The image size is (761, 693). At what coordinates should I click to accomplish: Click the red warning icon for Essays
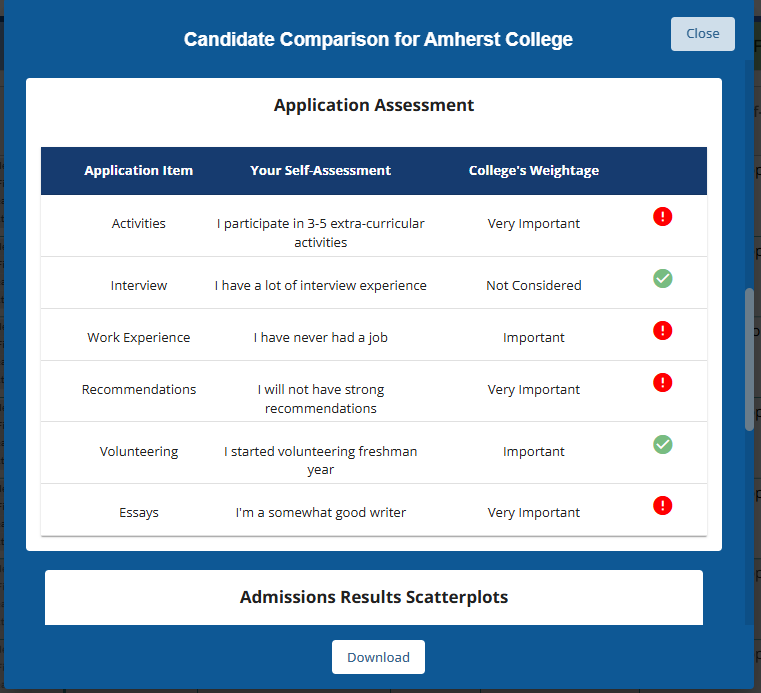point(662,506)
